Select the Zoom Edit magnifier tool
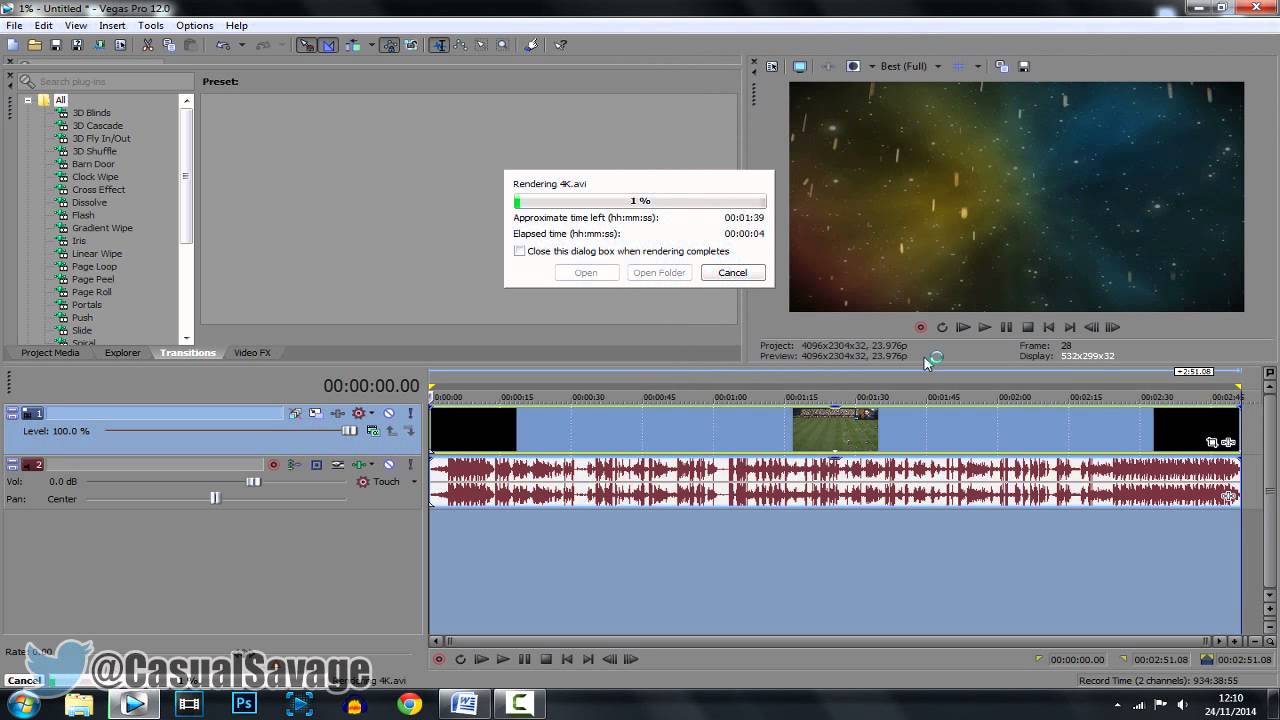 [x=502, y=45]
